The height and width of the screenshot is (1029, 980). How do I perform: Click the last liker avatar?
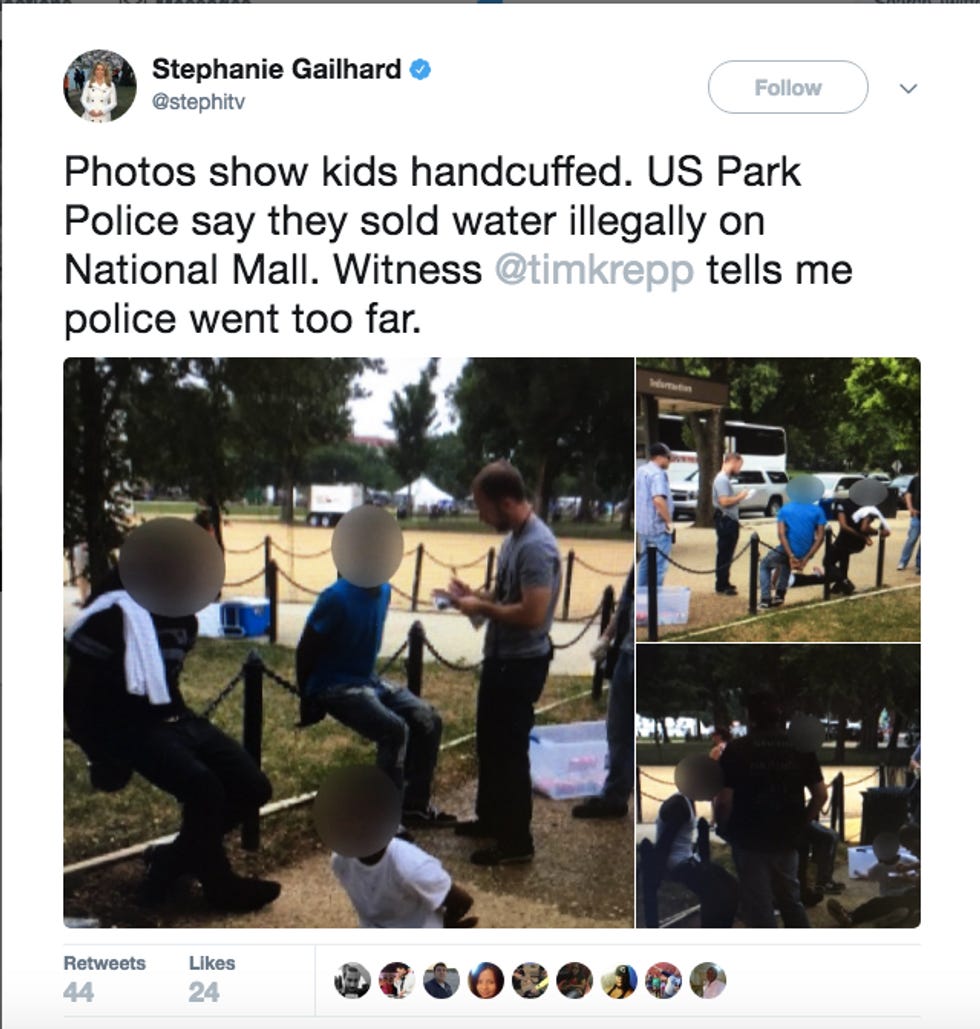708,980
